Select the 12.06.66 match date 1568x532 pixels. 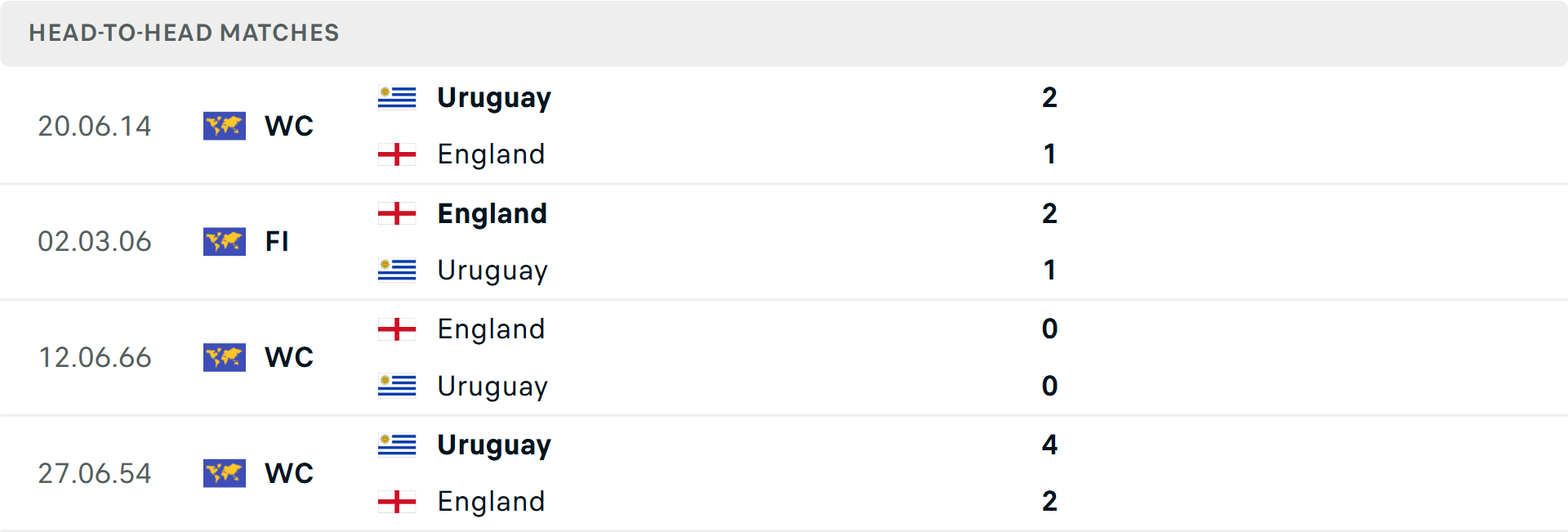coord(95,358)
